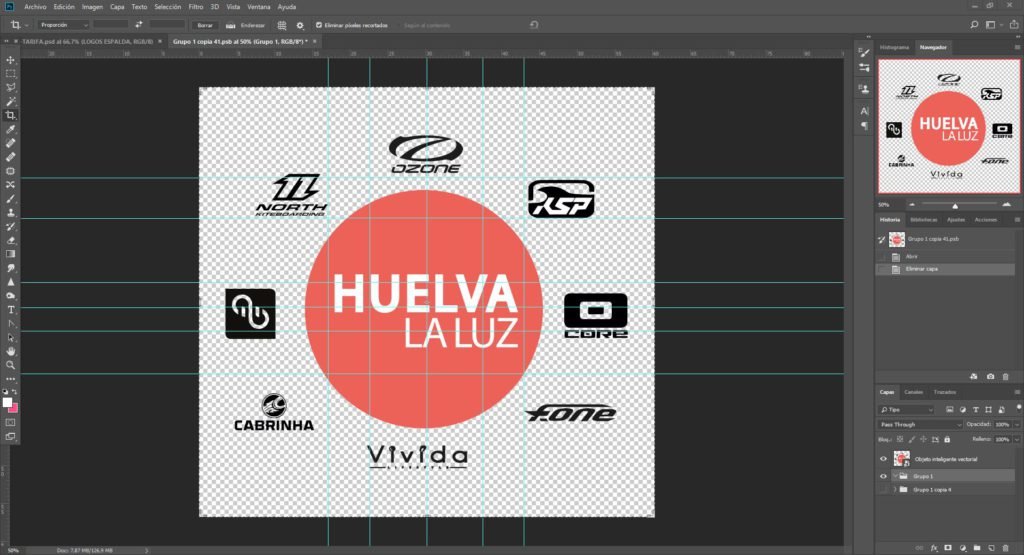This screenshot has height=555, width=1024.
Task: Select the Brush tool
Action: (10, 198)
